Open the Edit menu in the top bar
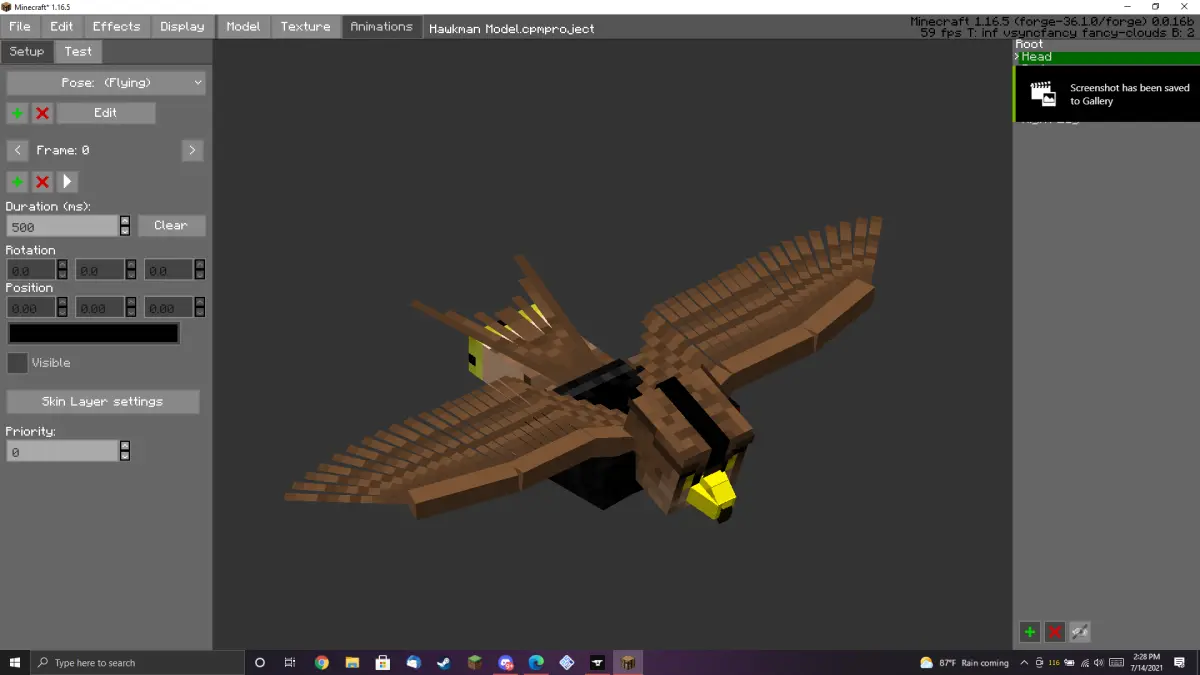This screenshot has height=675, width=1200. 62,27
